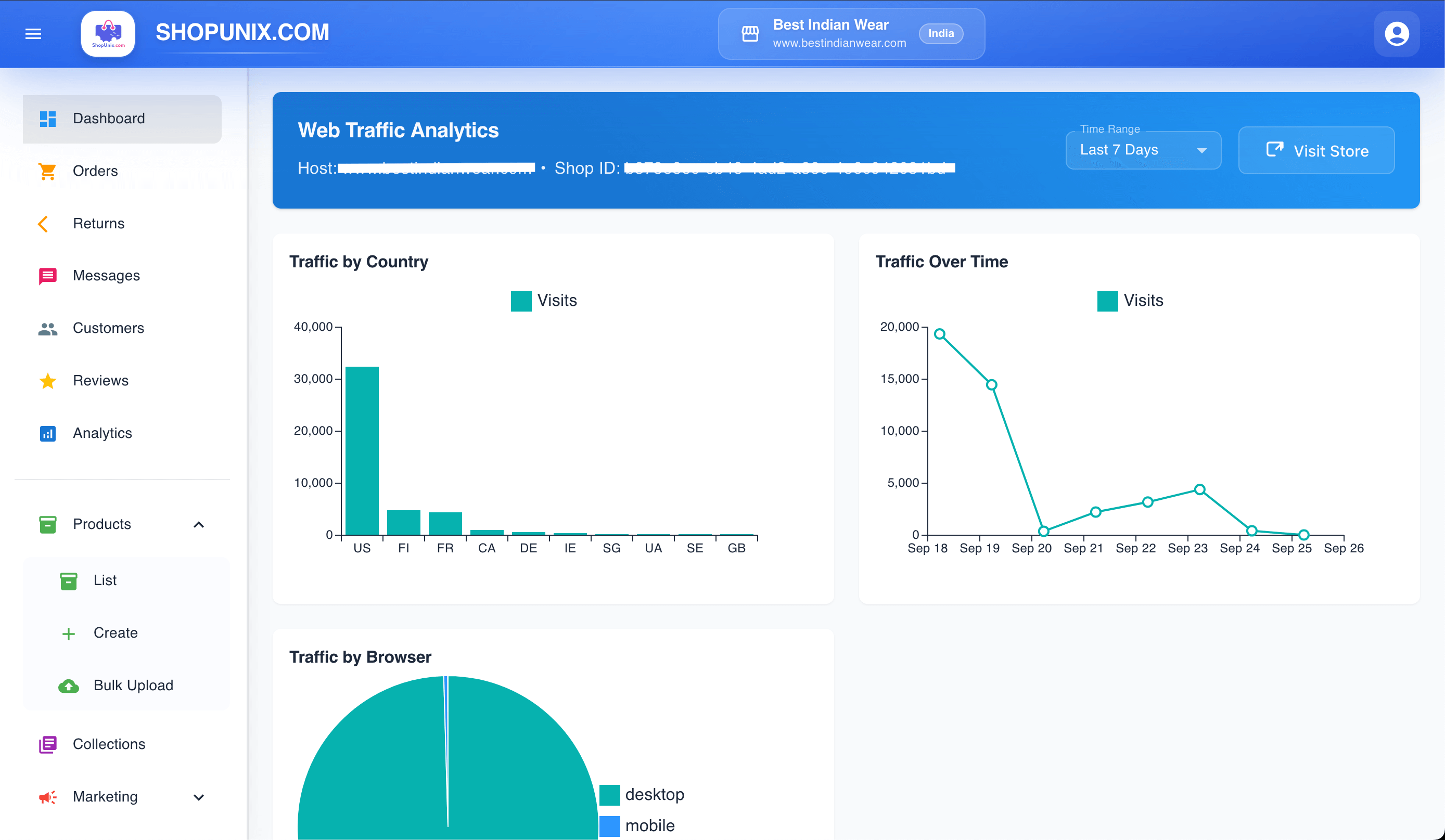Click the storefront icon in shop selector

750,34
